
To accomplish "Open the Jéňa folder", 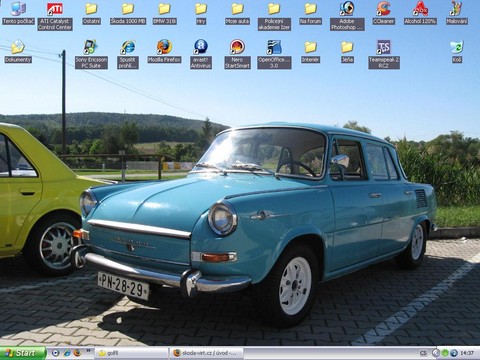I will [347, 52].
